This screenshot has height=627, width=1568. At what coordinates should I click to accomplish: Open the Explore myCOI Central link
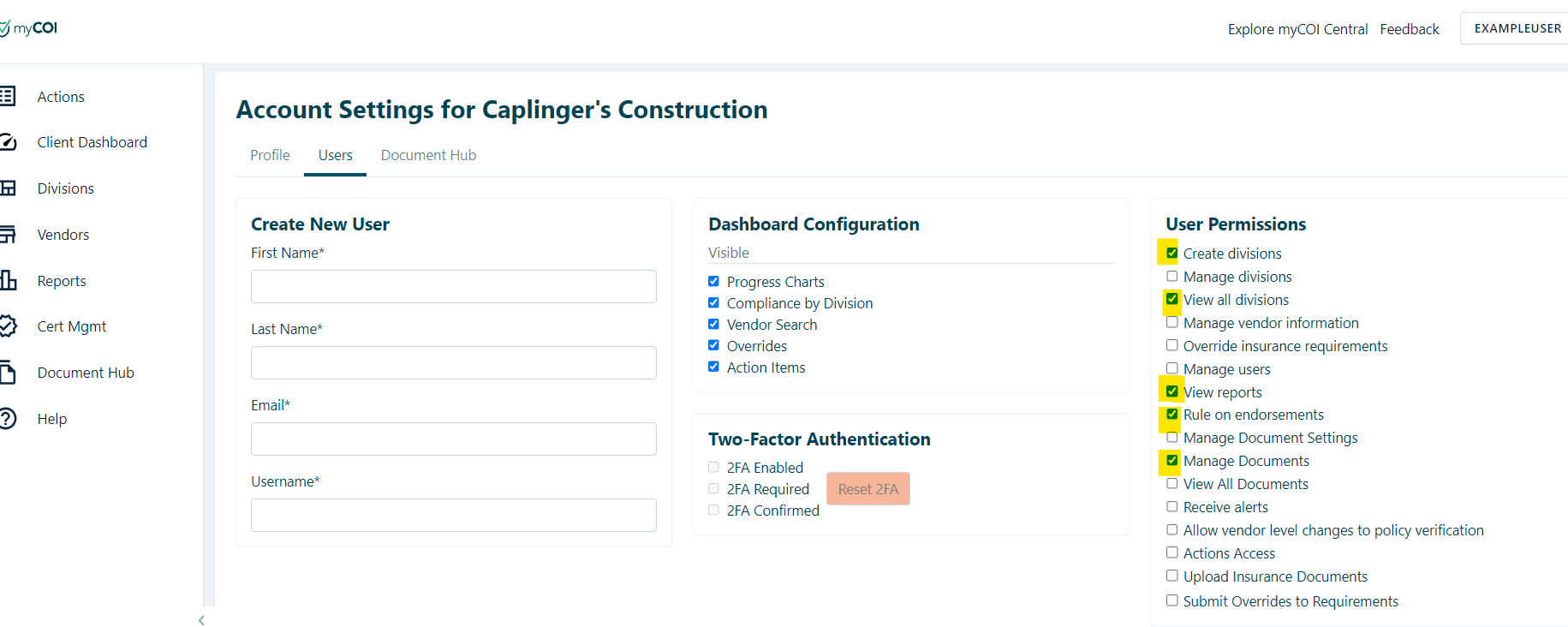click(x=1297, y=29)
